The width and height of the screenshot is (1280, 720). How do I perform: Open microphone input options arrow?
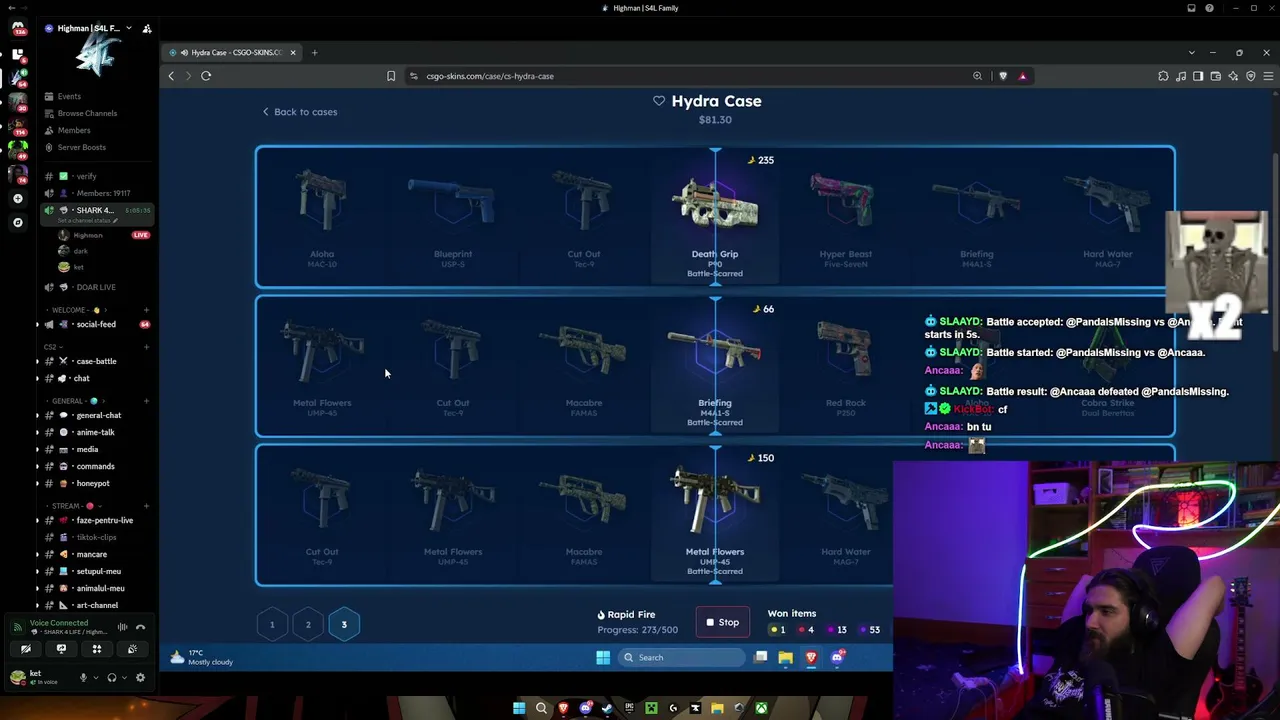96,677
